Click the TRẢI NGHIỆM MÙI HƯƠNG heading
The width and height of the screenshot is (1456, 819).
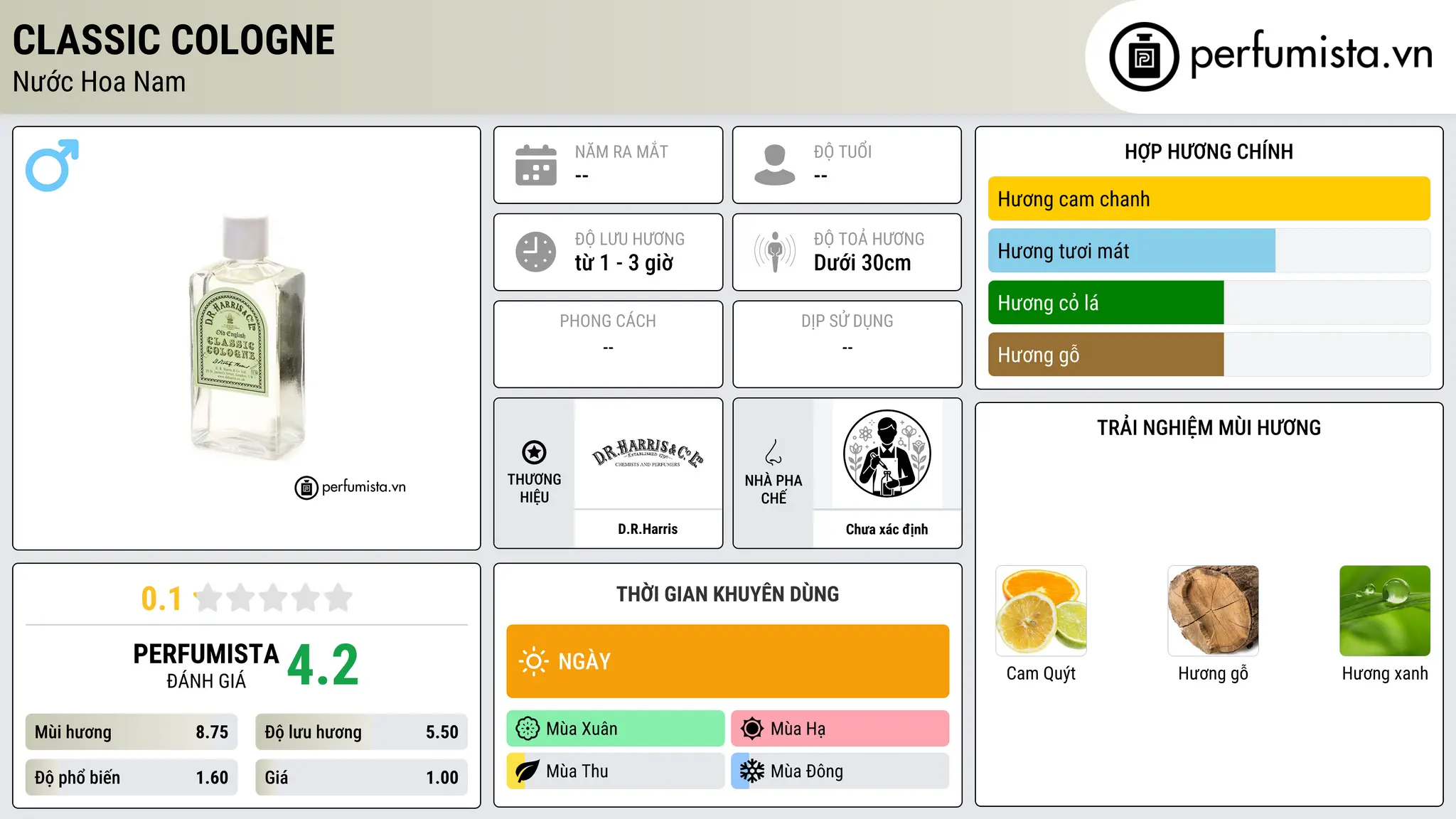(x=1209, y=427)
